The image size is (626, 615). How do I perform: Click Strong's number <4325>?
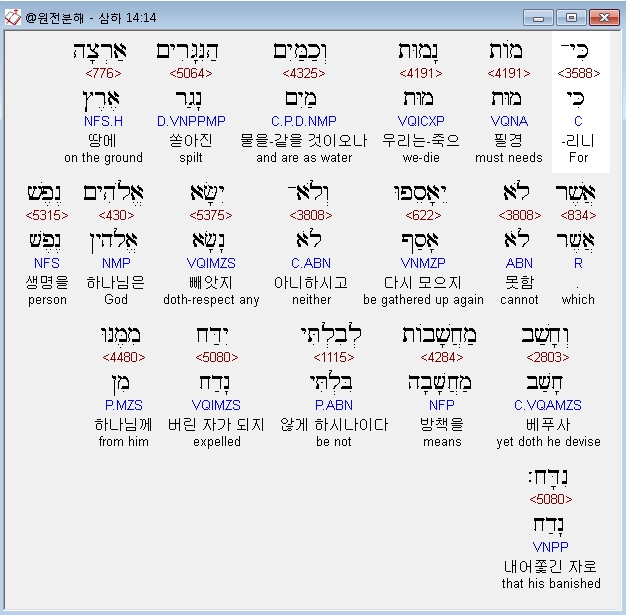pyautogui.click(x=304, y=73)
